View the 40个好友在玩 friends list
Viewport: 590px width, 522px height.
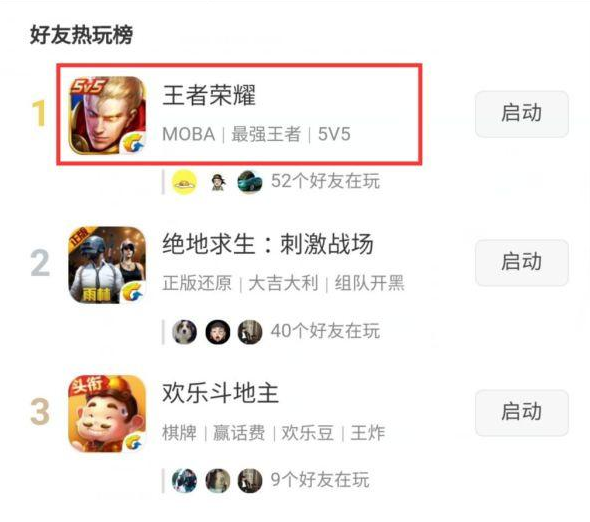tap(325, 331)
